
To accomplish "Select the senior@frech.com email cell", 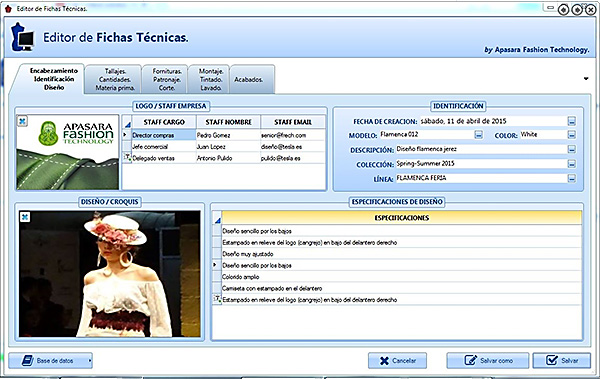I will click(293, 135).
